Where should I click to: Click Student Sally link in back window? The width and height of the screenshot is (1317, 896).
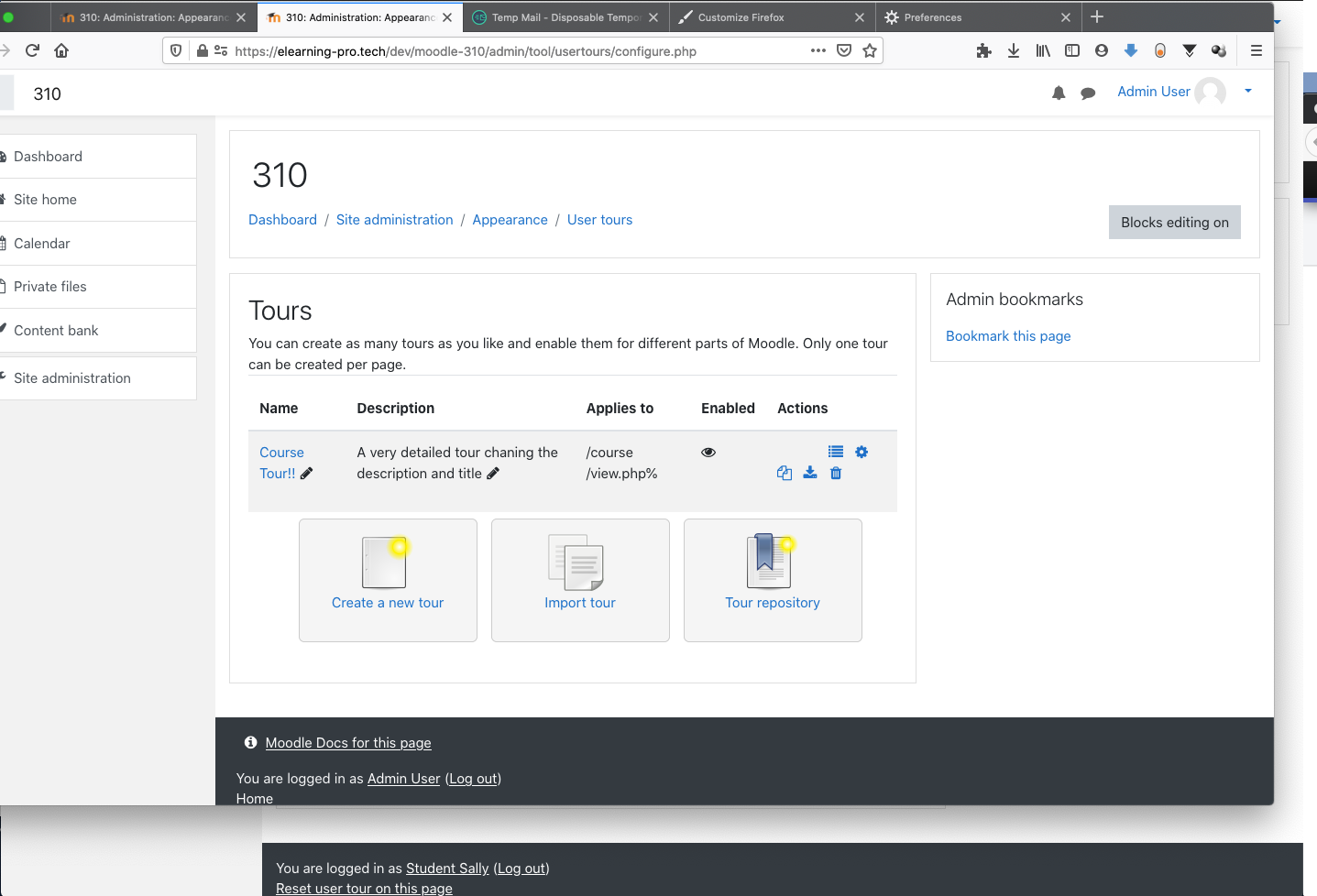447,869
